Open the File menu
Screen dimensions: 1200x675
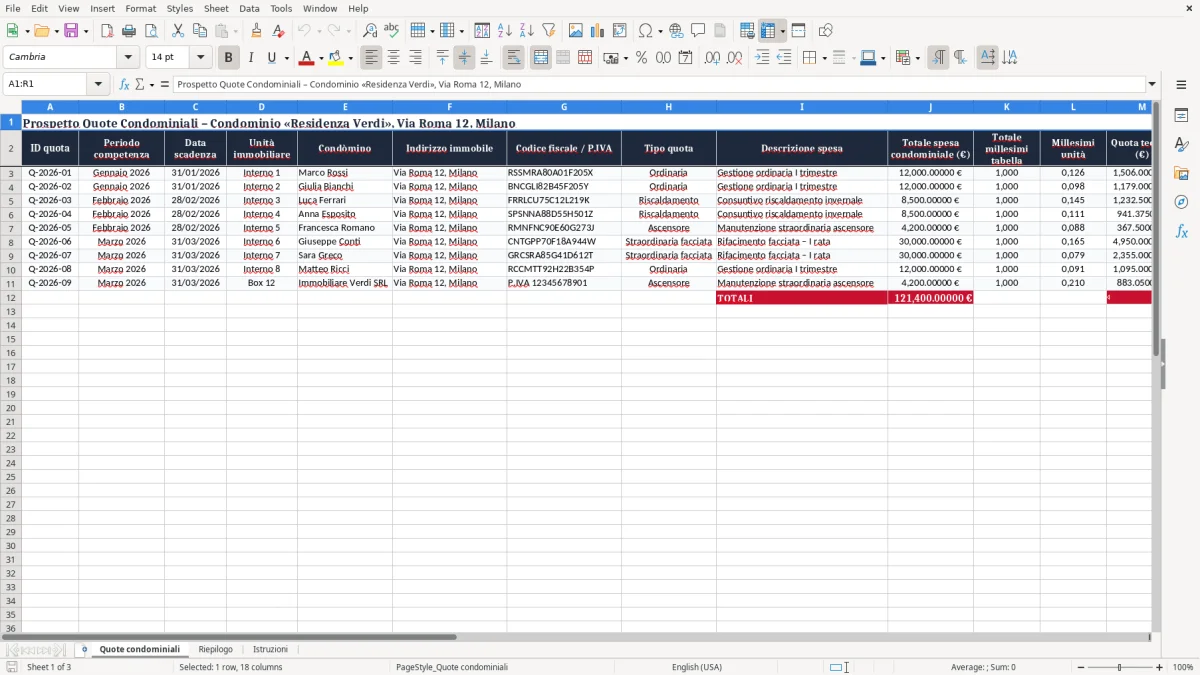click(x=13, y=8)
